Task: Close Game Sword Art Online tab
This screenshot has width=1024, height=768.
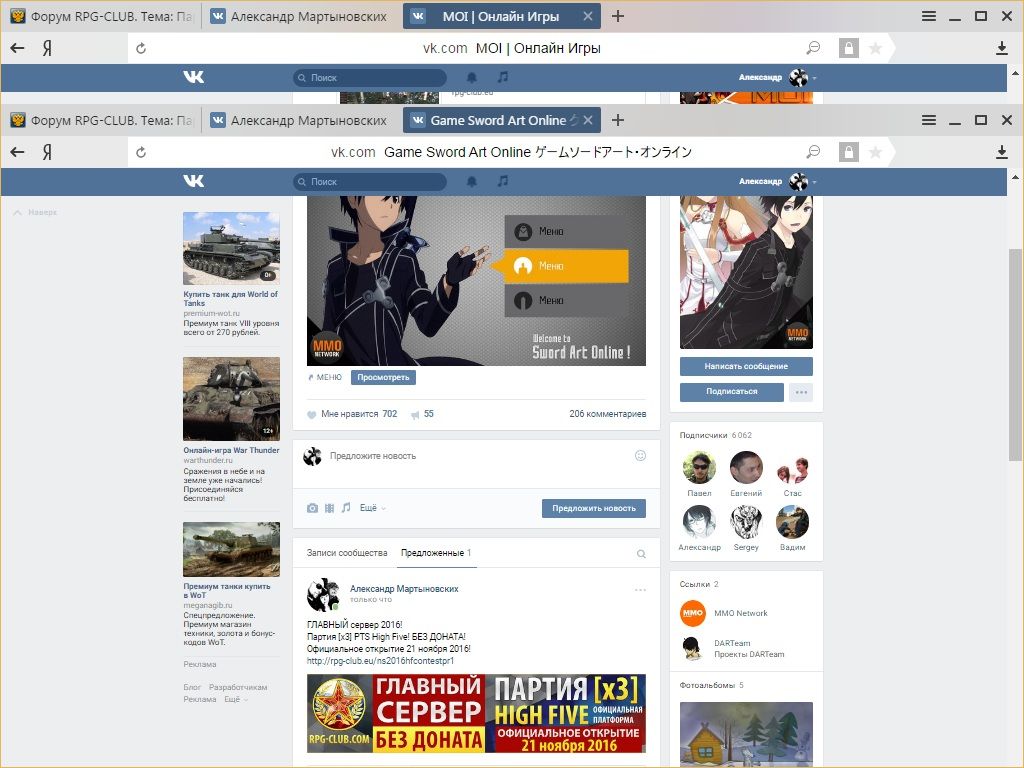Action: point(588,120)
